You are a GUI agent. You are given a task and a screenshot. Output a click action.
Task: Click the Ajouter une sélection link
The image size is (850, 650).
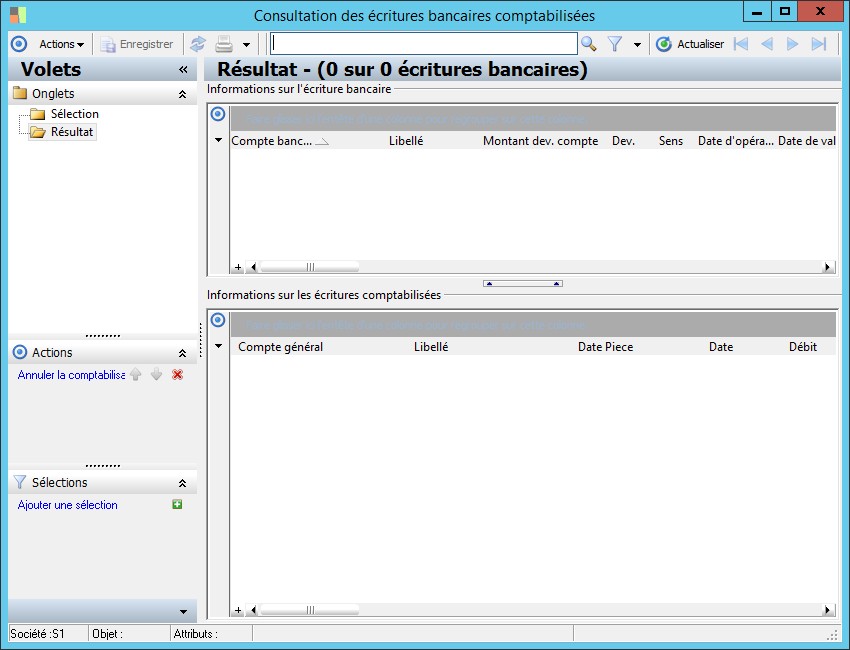(68, 505)
